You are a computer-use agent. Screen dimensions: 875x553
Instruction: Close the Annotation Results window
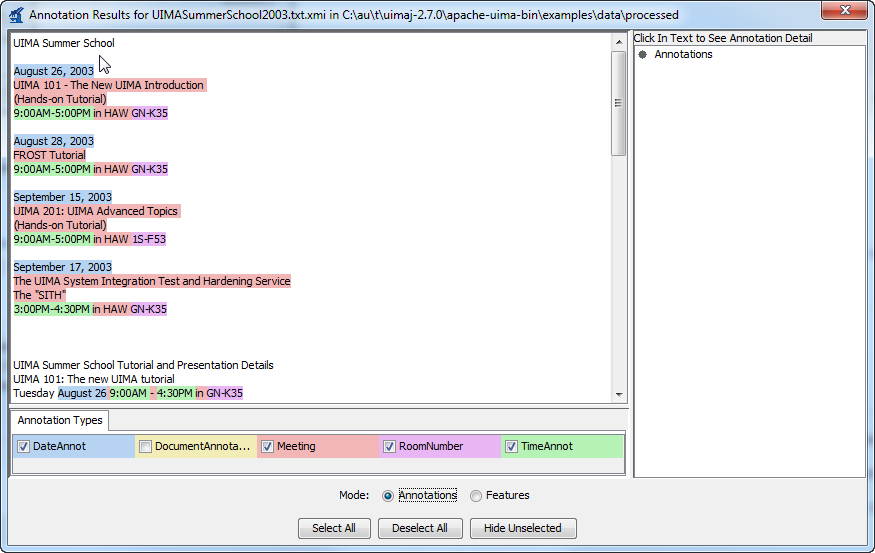845,10
